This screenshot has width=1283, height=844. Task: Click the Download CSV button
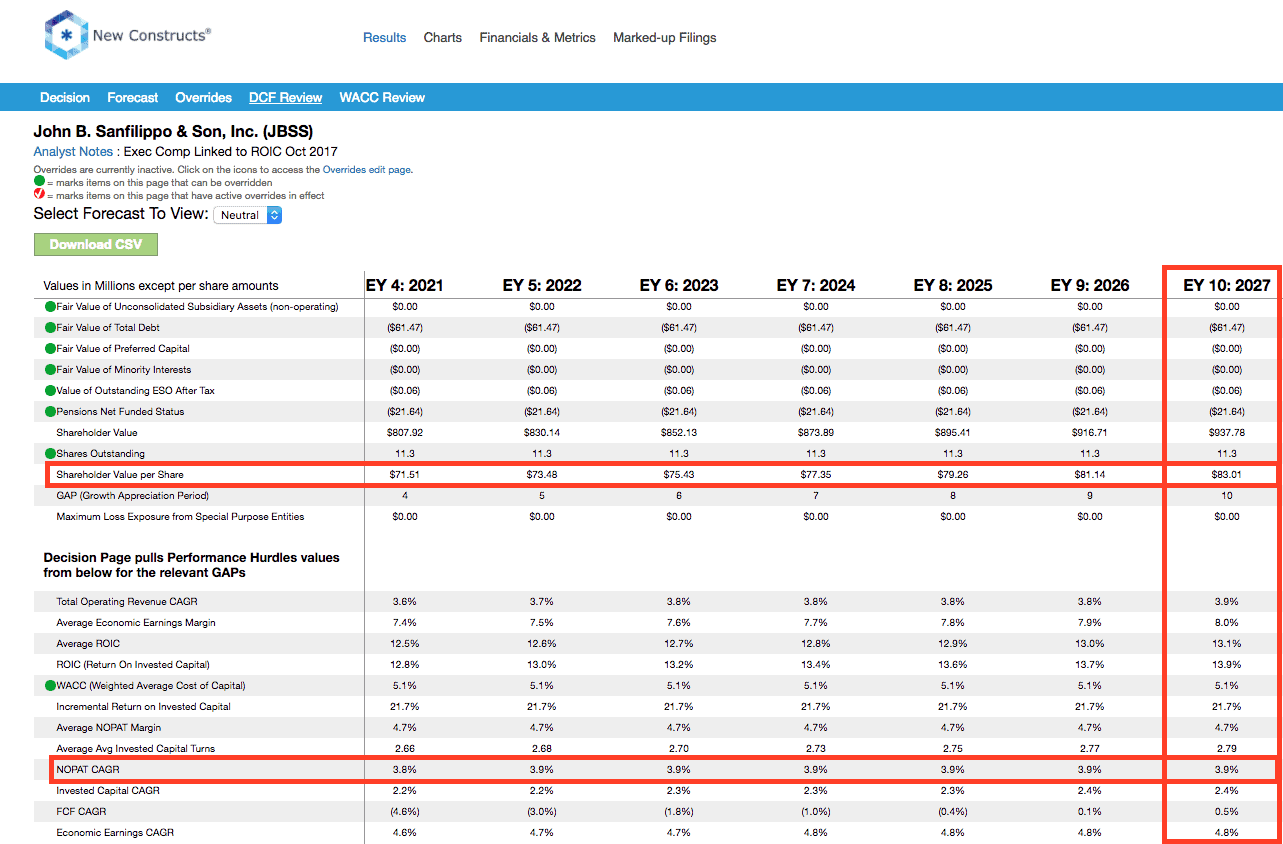click(96, 245)
